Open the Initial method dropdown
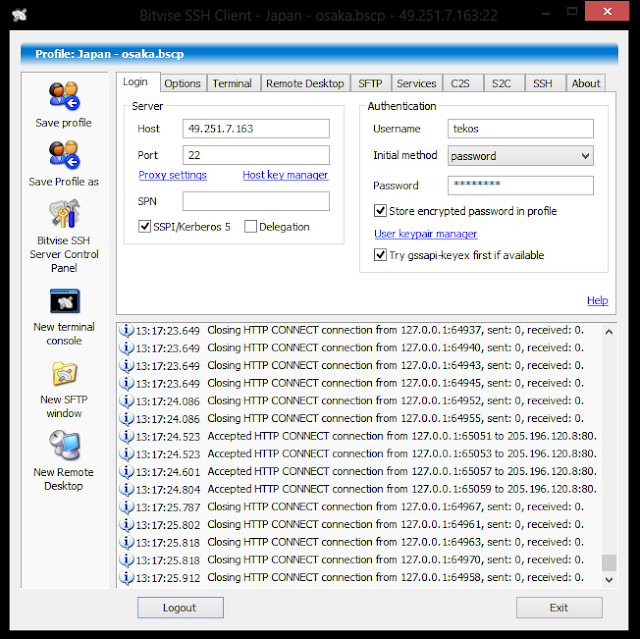640x639 pixels. coord(520,156)
